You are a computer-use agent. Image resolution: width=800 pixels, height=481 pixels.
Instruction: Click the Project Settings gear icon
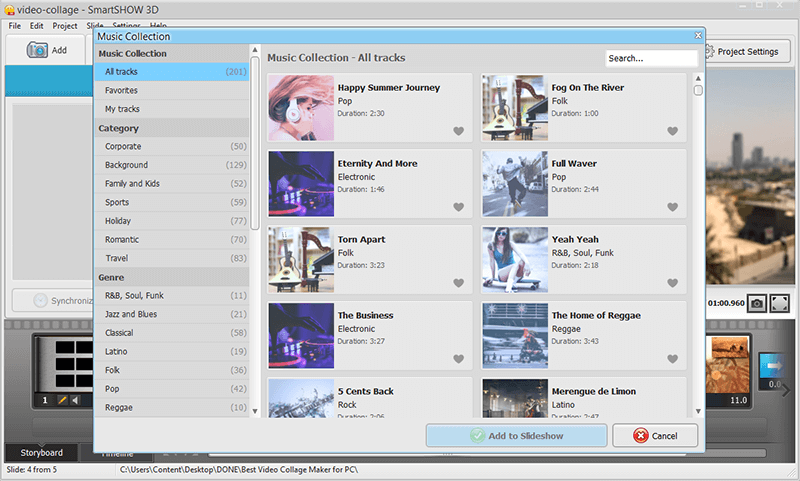pos(709,52)
